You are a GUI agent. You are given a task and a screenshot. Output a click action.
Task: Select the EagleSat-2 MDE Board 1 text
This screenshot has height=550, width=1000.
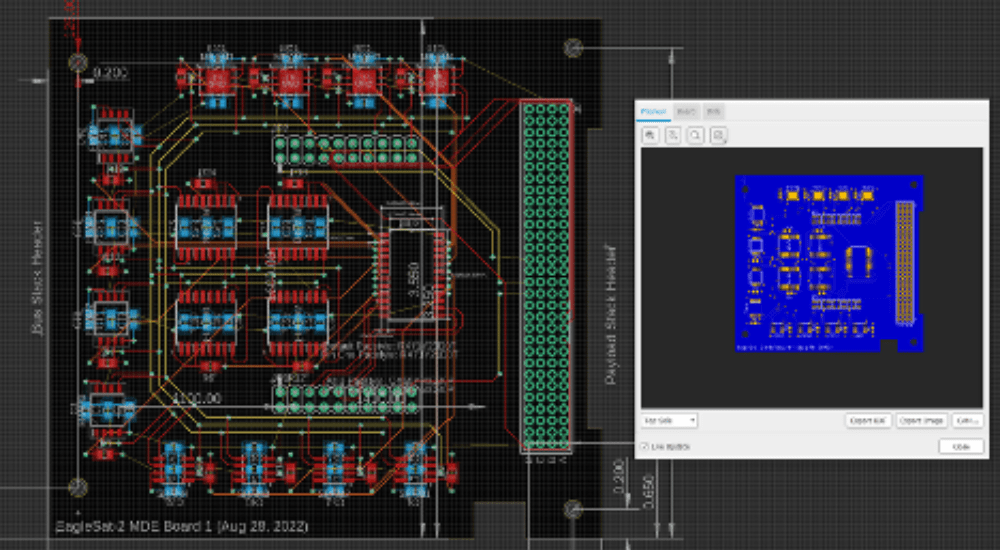(x=181, y=525)
